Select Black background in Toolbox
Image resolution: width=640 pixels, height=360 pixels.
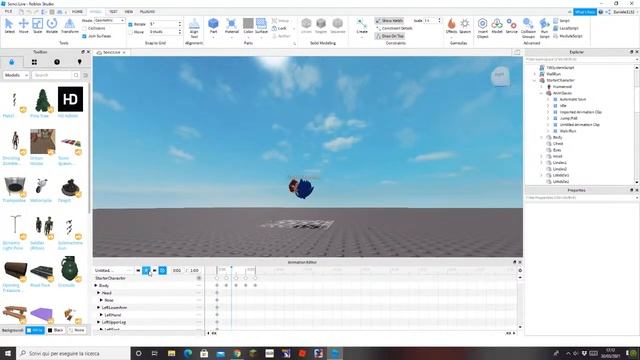(56, 330)
